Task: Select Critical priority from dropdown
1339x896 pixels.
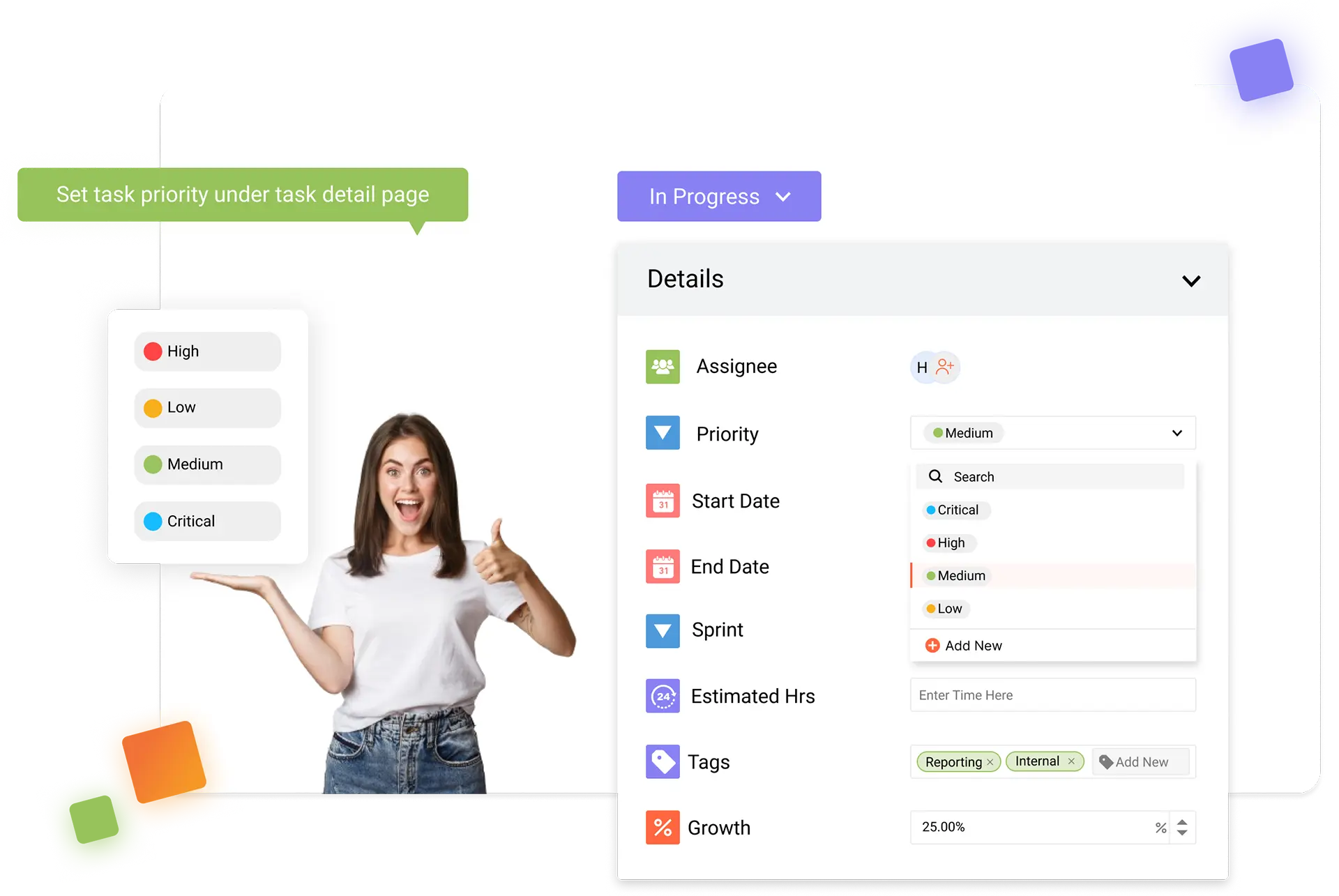Action: [x=953, y=510]
